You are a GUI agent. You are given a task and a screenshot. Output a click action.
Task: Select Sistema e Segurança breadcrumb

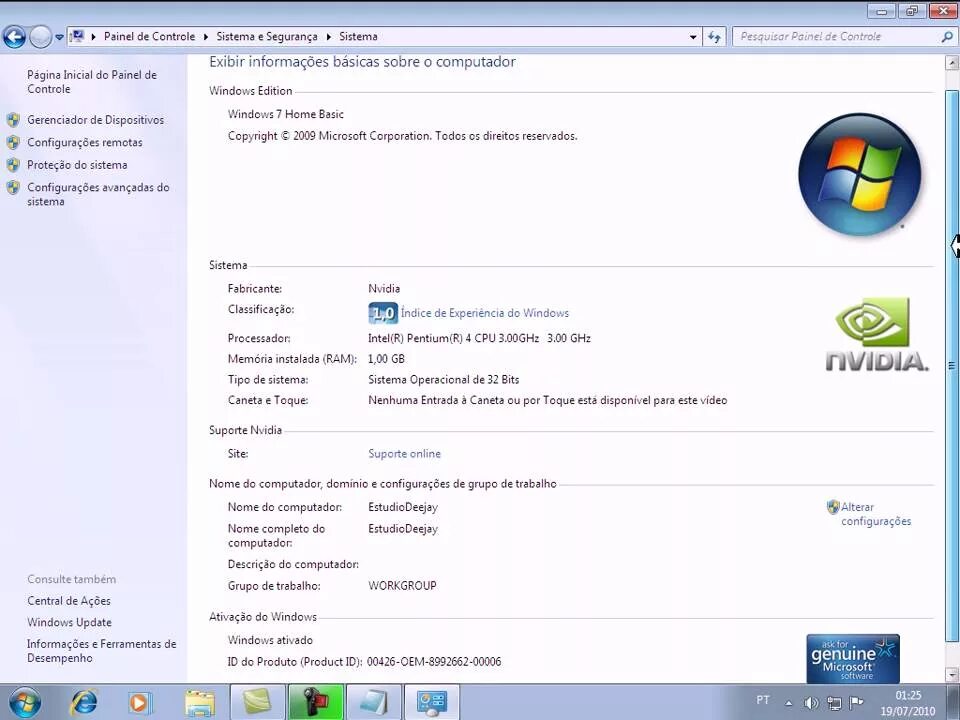click(267, 36)
